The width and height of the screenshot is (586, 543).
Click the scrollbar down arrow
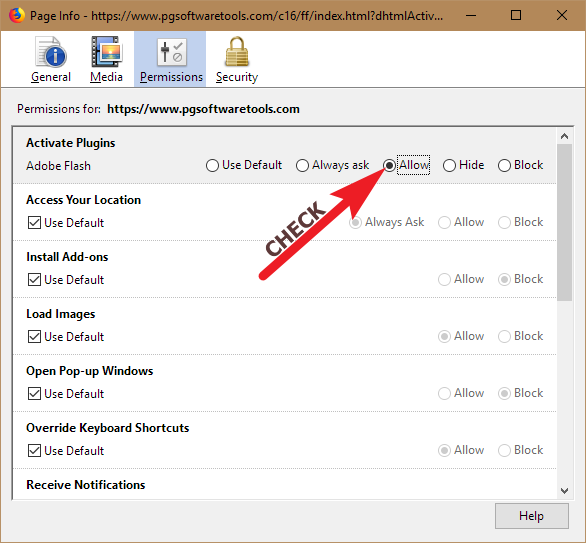(564, 490)
